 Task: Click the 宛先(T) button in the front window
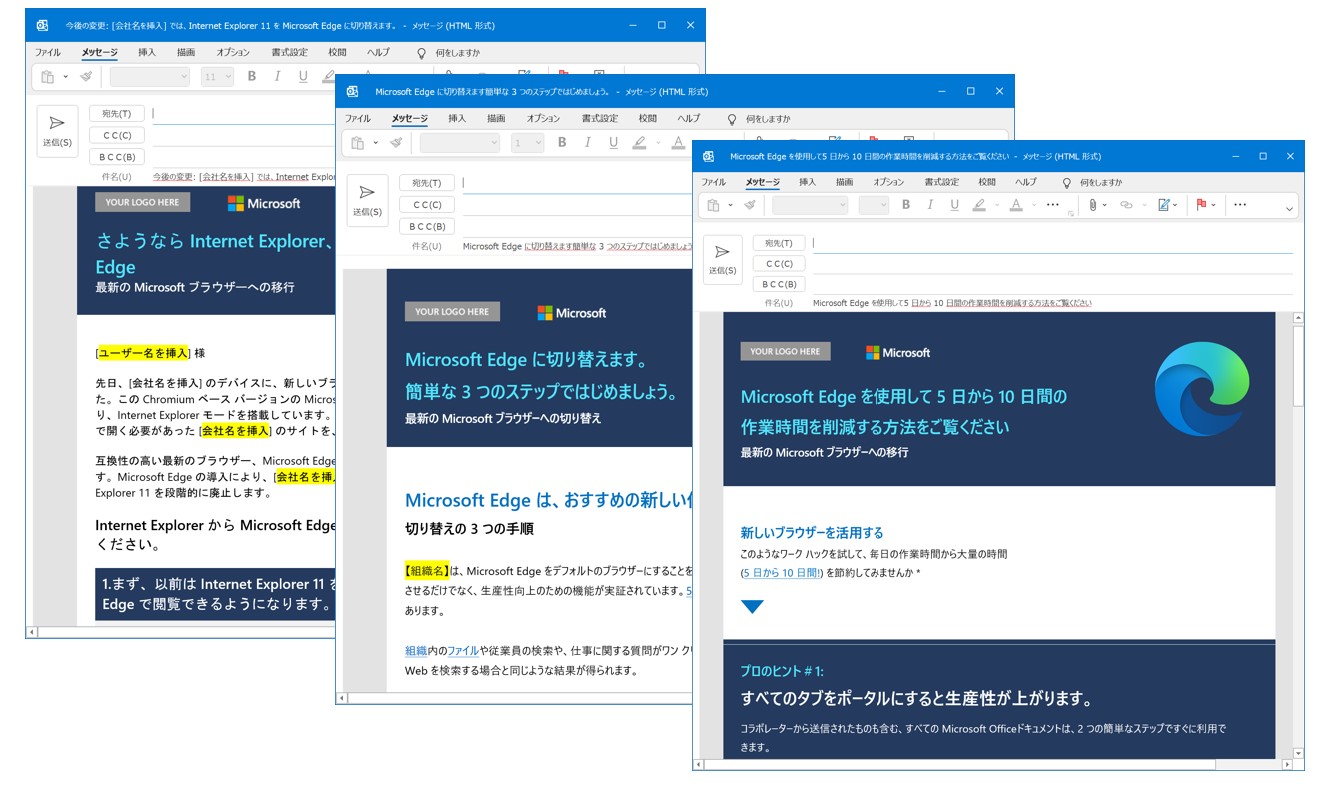(x=778, y=243)
